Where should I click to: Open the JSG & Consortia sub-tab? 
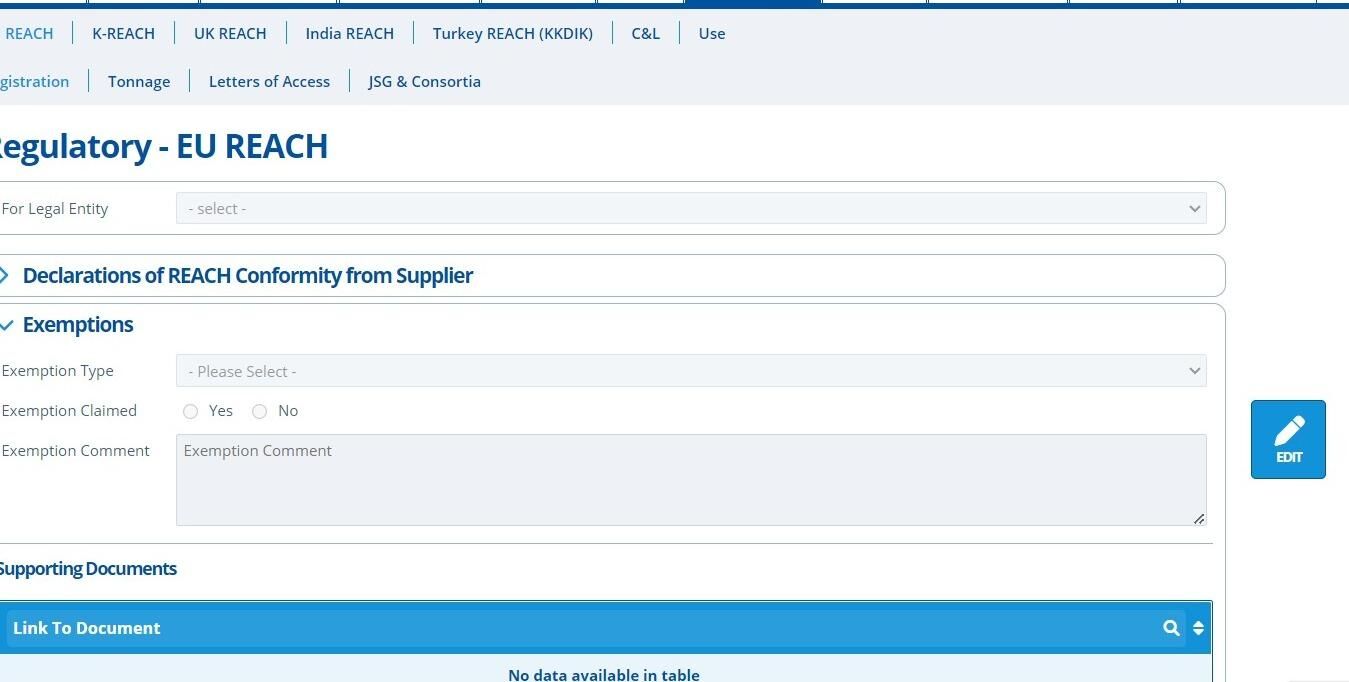pos(424,81)
